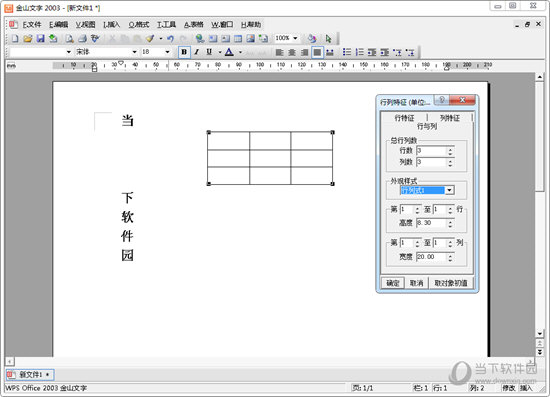Click the pointer arrow select tool icon
Screen dimensions: 550x397
click(328, 38)
